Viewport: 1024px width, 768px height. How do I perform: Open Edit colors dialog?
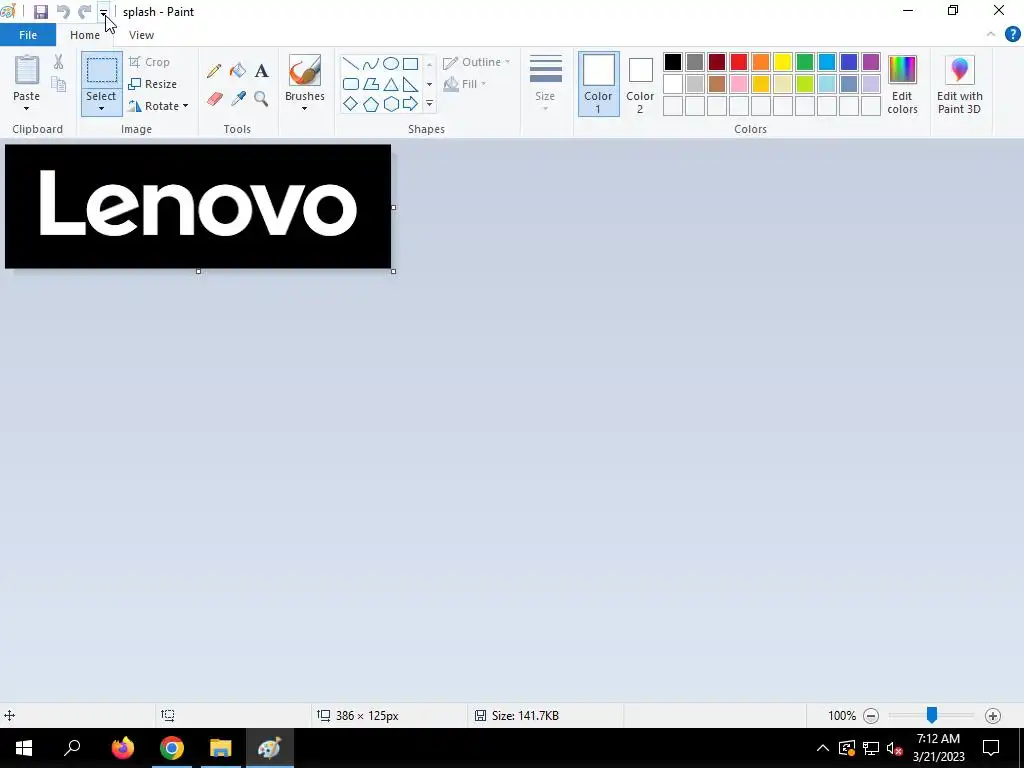click(x=902, y=85)
